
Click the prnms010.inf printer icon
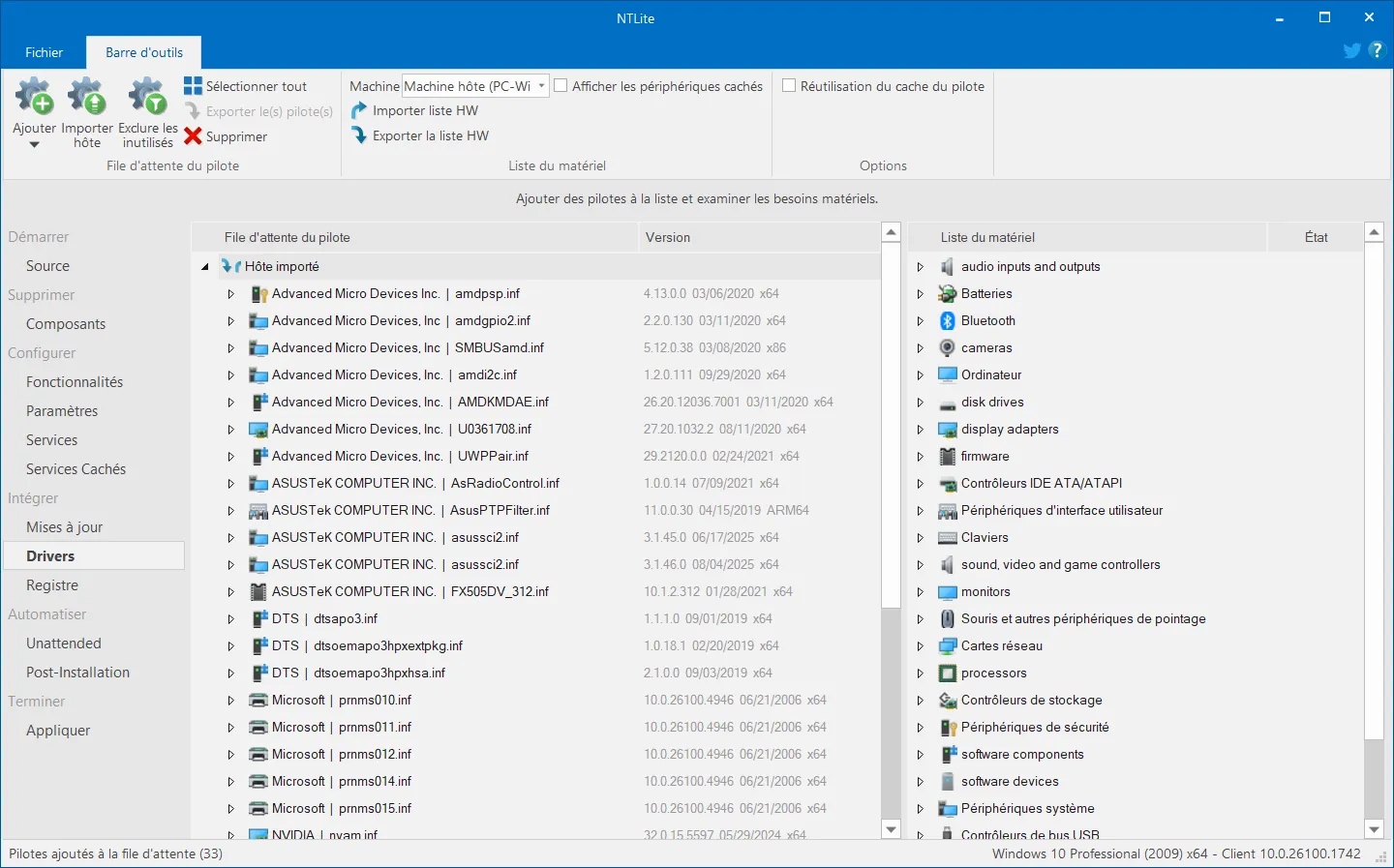point(258,700)
